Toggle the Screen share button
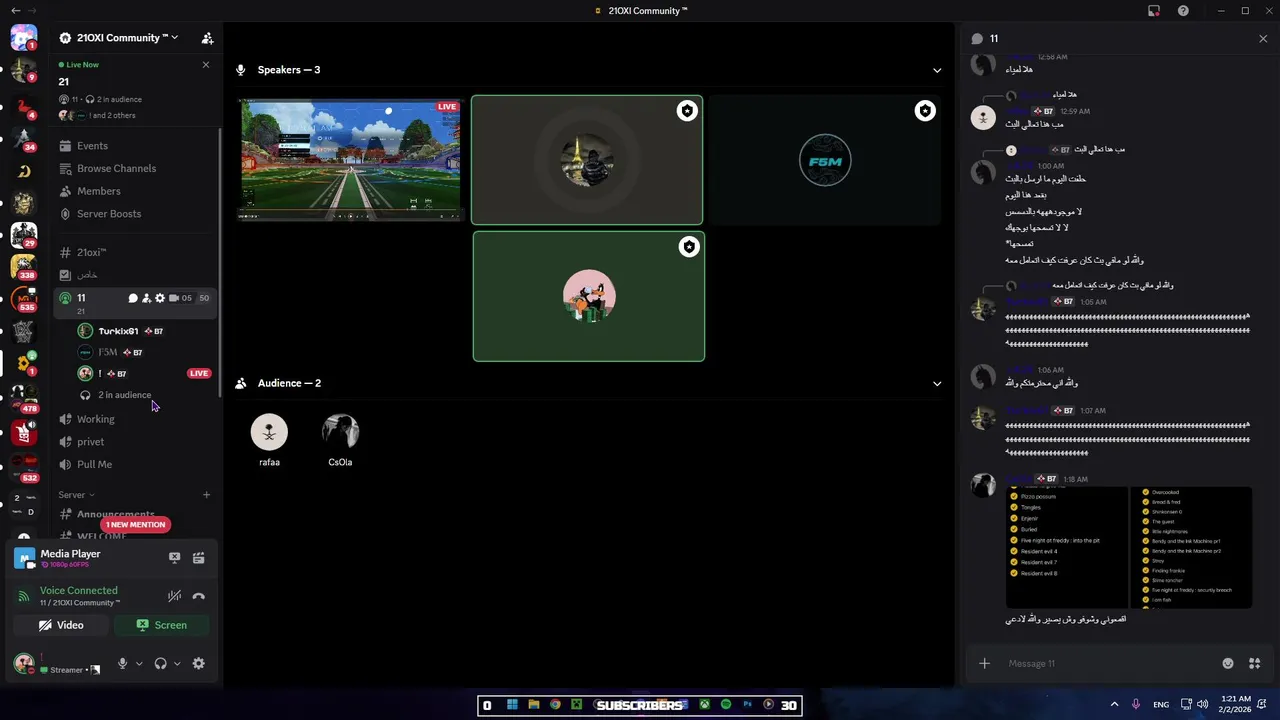This screenshot has width=1280, height=720. [x=162, y=625]
